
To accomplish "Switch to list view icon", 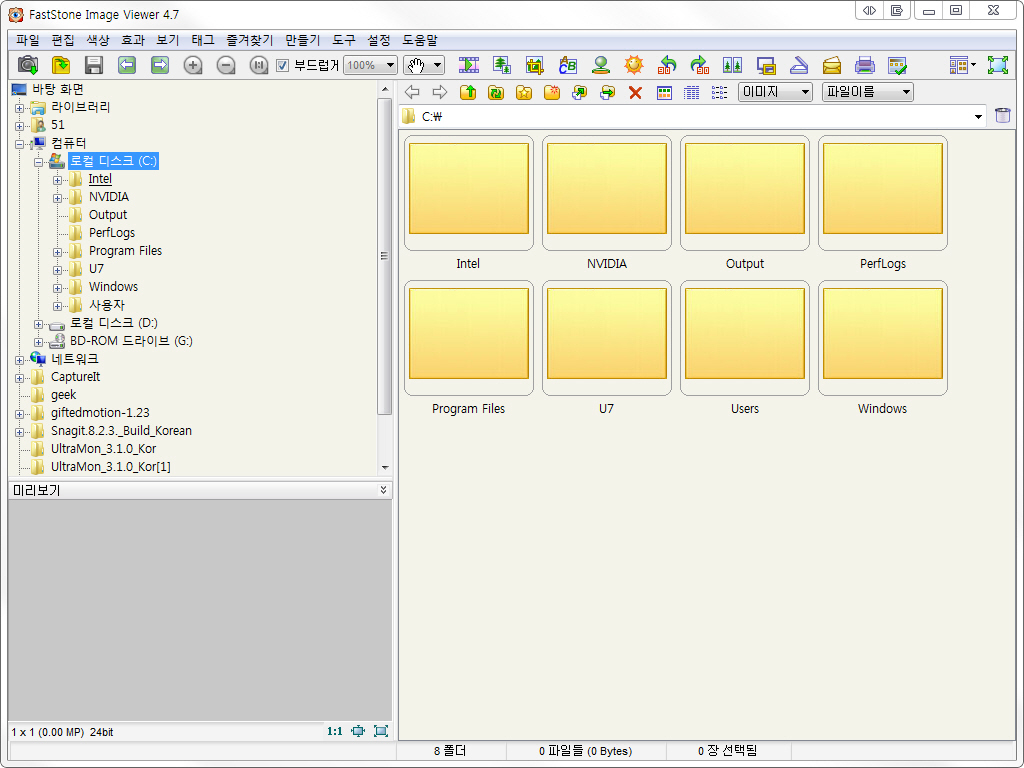I will point(720,93).
